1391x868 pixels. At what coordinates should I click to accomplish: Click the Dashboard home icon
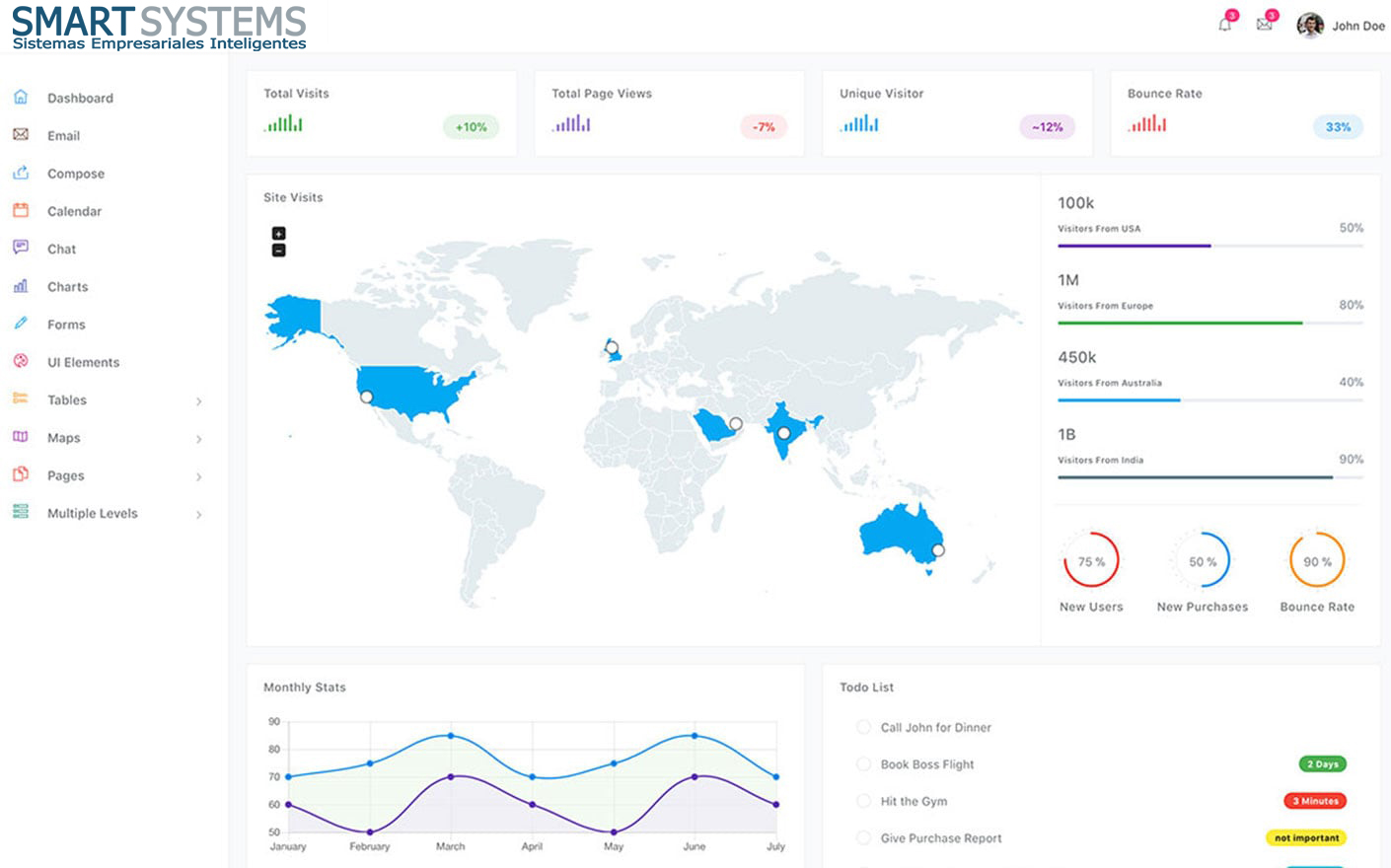[21, 97]
